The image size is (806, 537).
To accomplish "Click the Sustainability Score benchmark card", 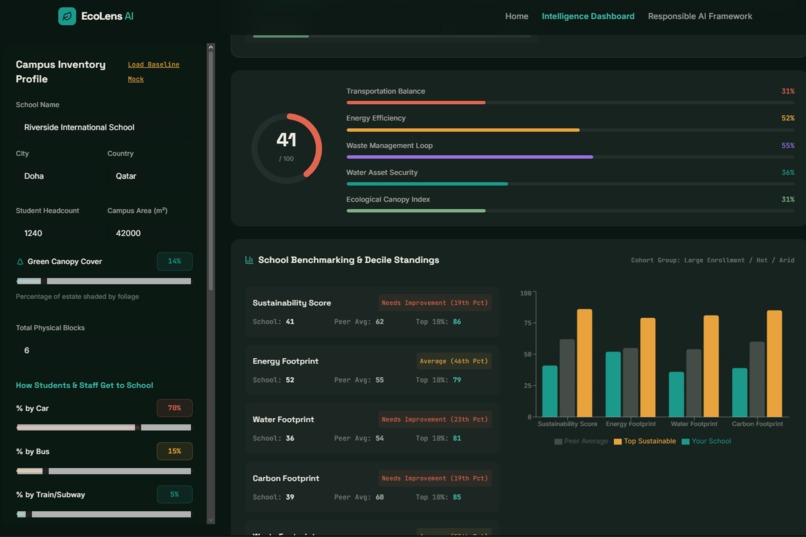I will pyautogui.click(x=372, y=312).
